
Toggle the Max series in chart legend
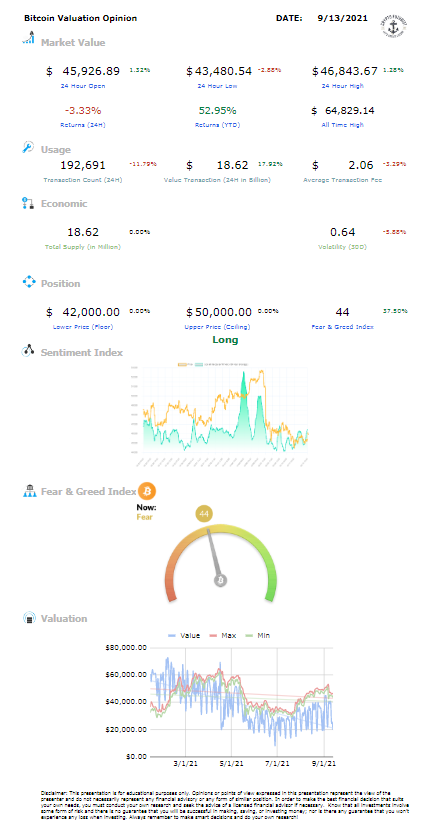tap(221, 635)
